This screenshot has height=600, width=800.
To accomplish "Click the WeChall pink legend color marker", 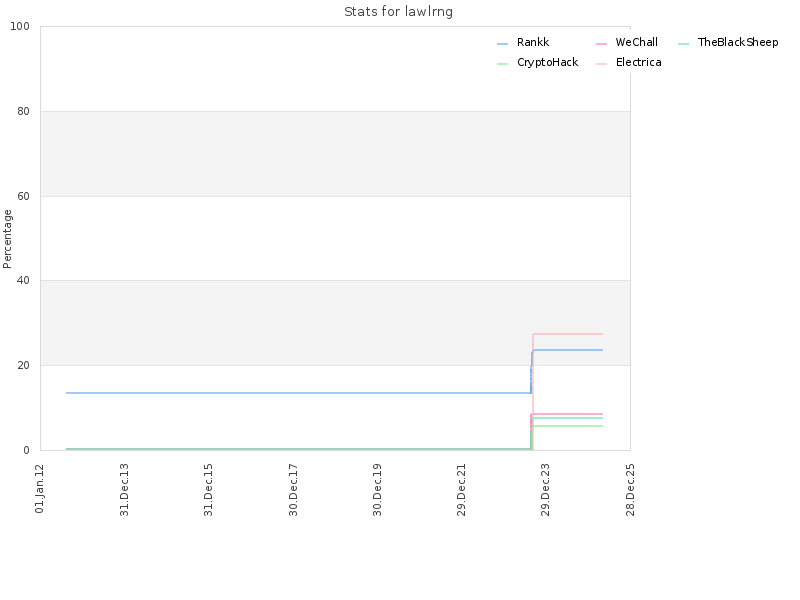I will tap(602, 44).
